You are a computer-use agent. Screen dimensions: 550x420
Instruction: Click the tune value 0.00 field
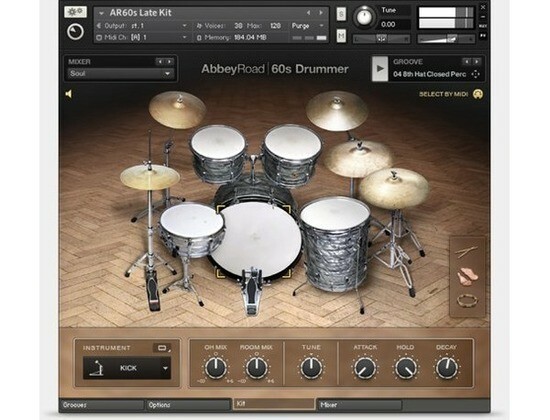[x=395, y=24]
